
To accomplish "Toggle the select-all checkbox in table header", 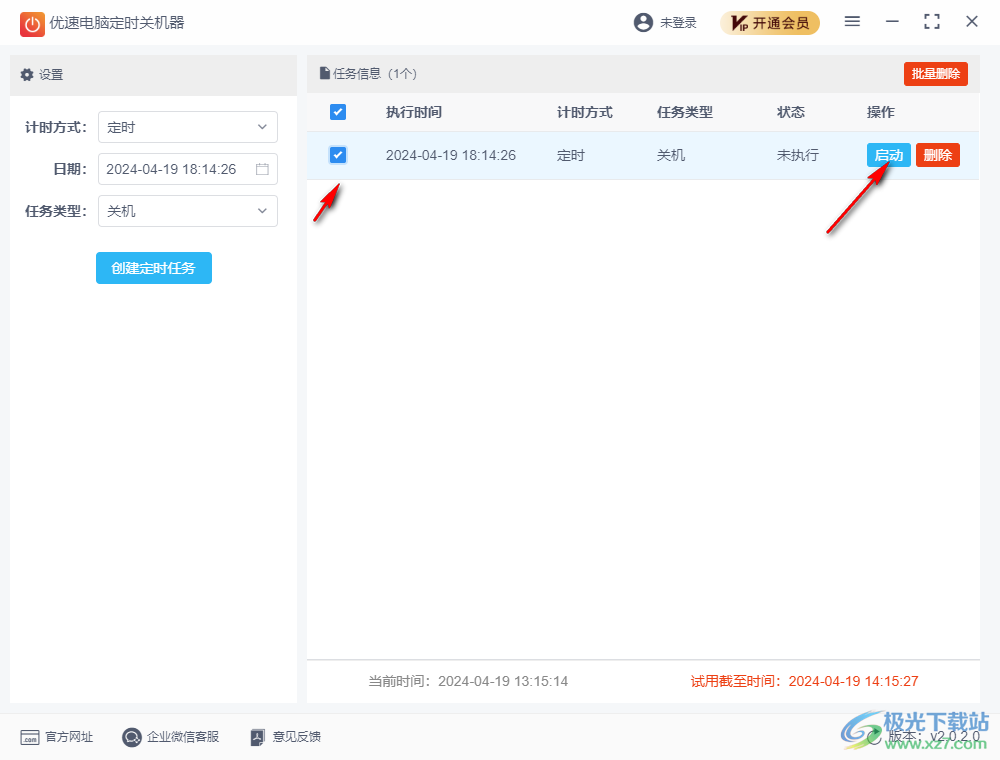I will coord(338,112).
